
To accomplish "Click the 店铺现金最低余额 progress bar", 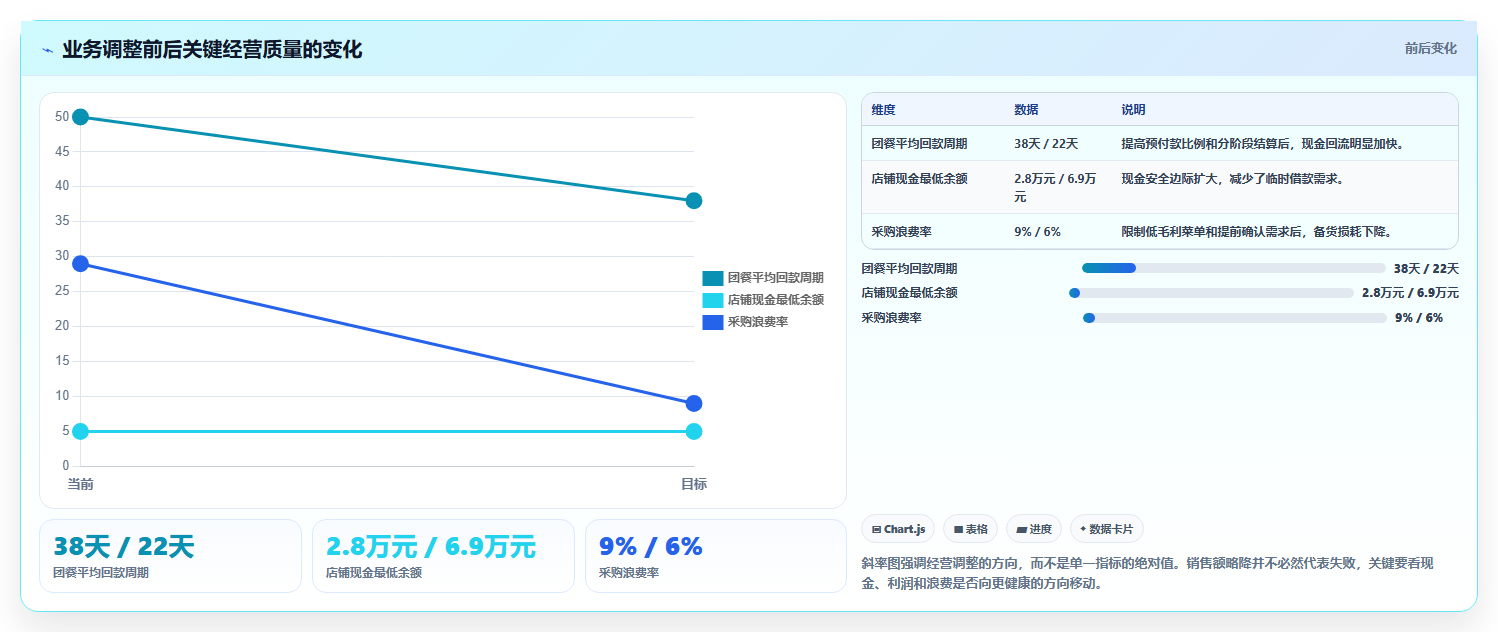I will pos(1211,293).
